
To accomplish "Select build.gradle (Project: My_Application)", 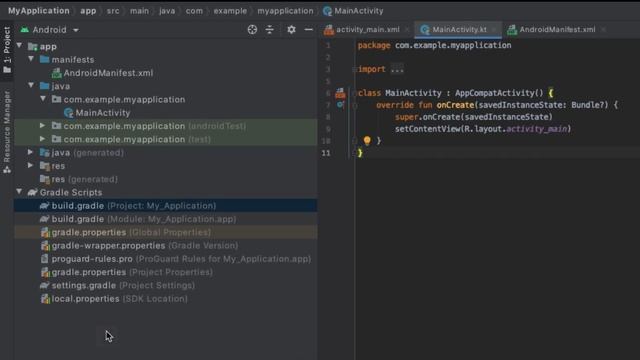I will point(166,206).
